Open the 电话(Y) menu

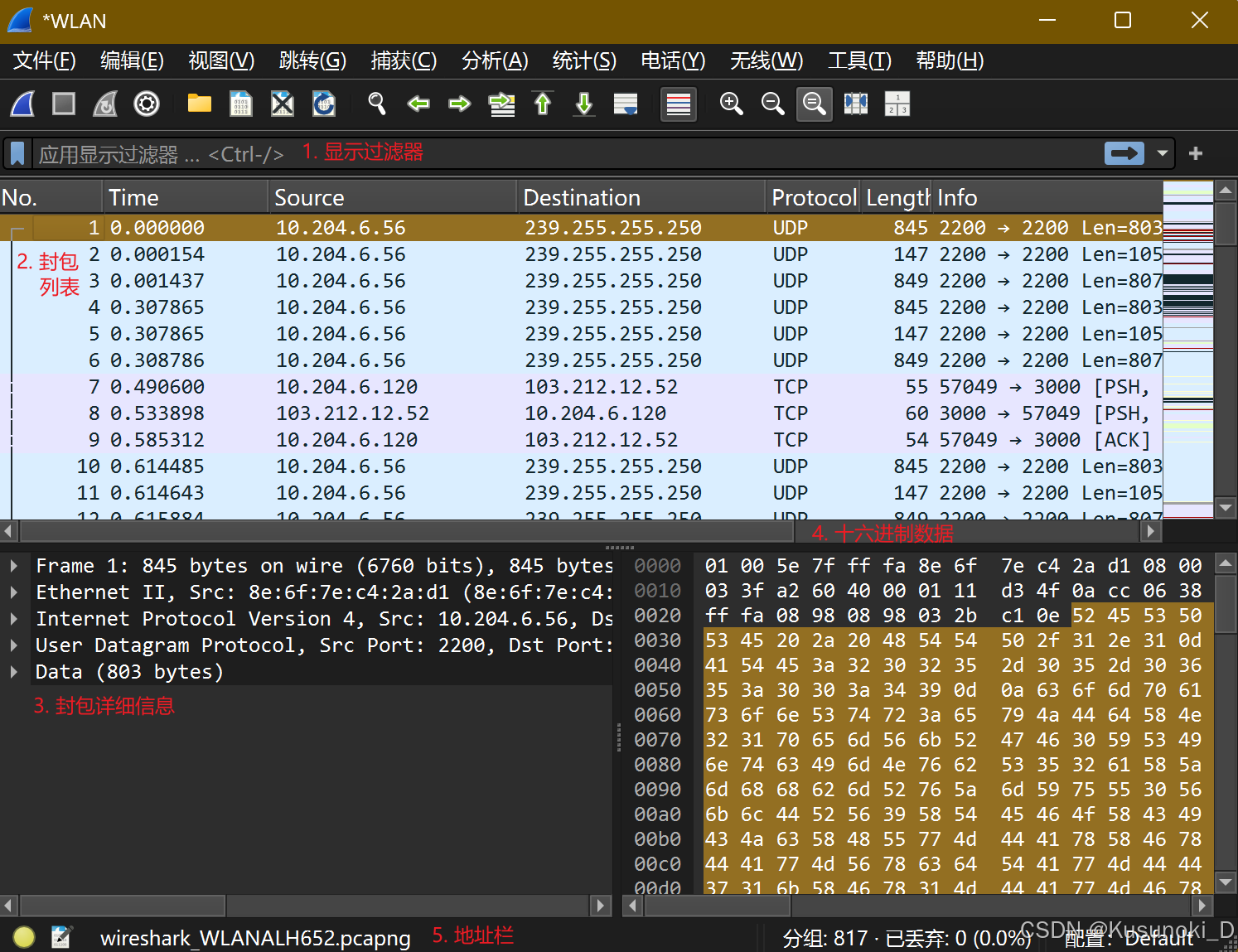click(673, 60)
